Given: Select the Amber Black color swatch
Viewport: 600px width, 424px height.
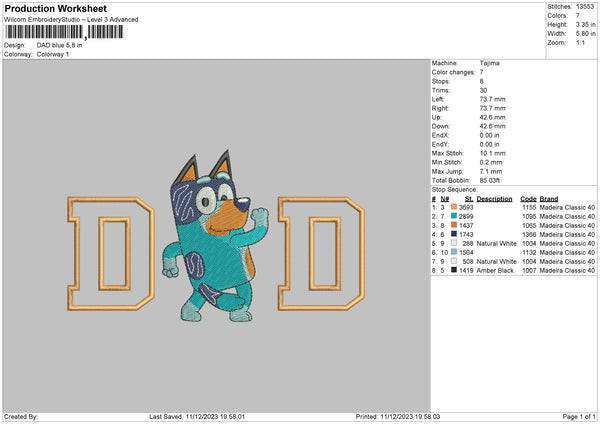Looking at the screenshot, I should tap(454, 270).
